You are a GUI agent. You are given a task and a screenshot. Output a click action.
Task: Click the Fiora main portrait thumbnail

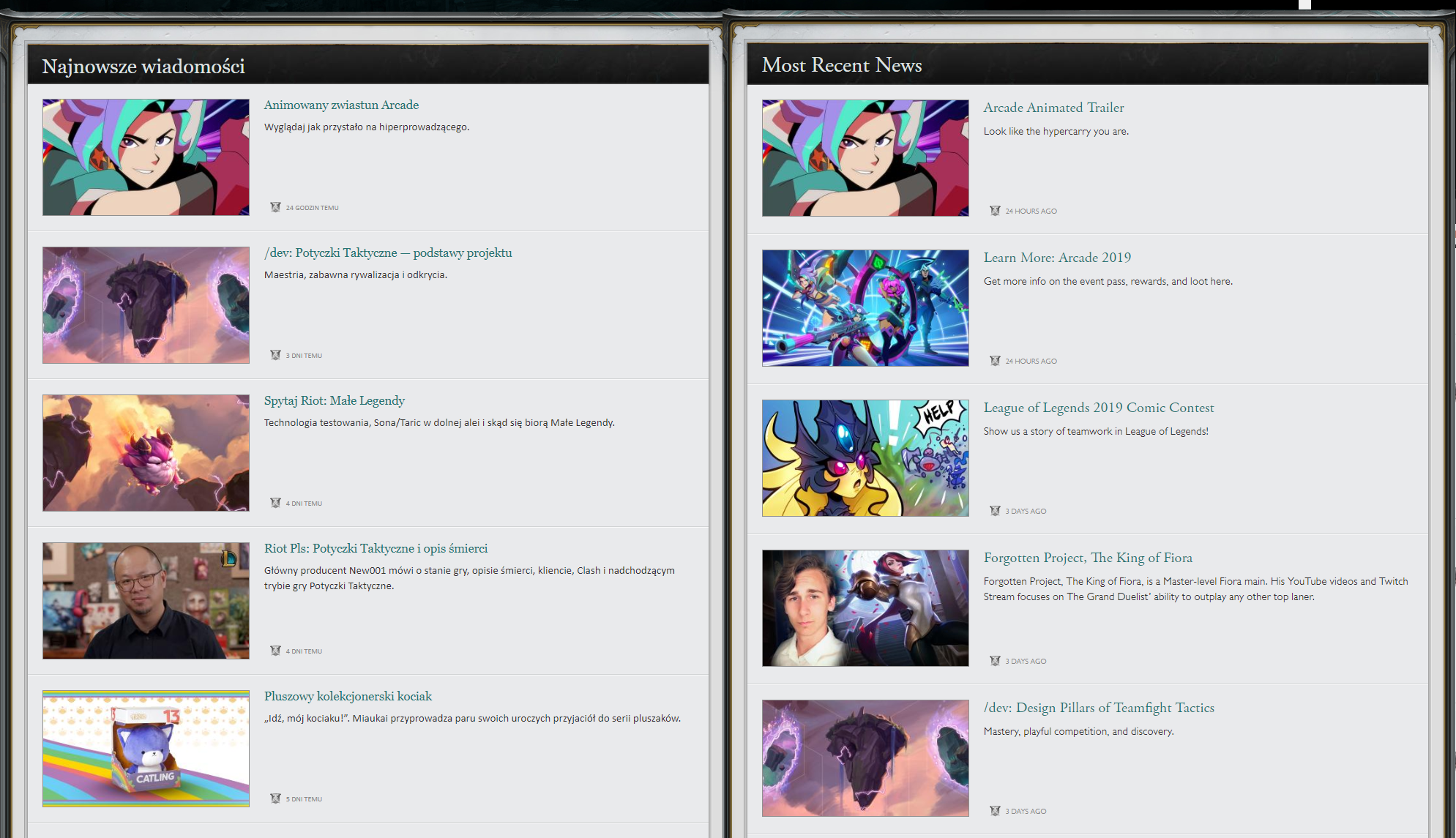865,608
